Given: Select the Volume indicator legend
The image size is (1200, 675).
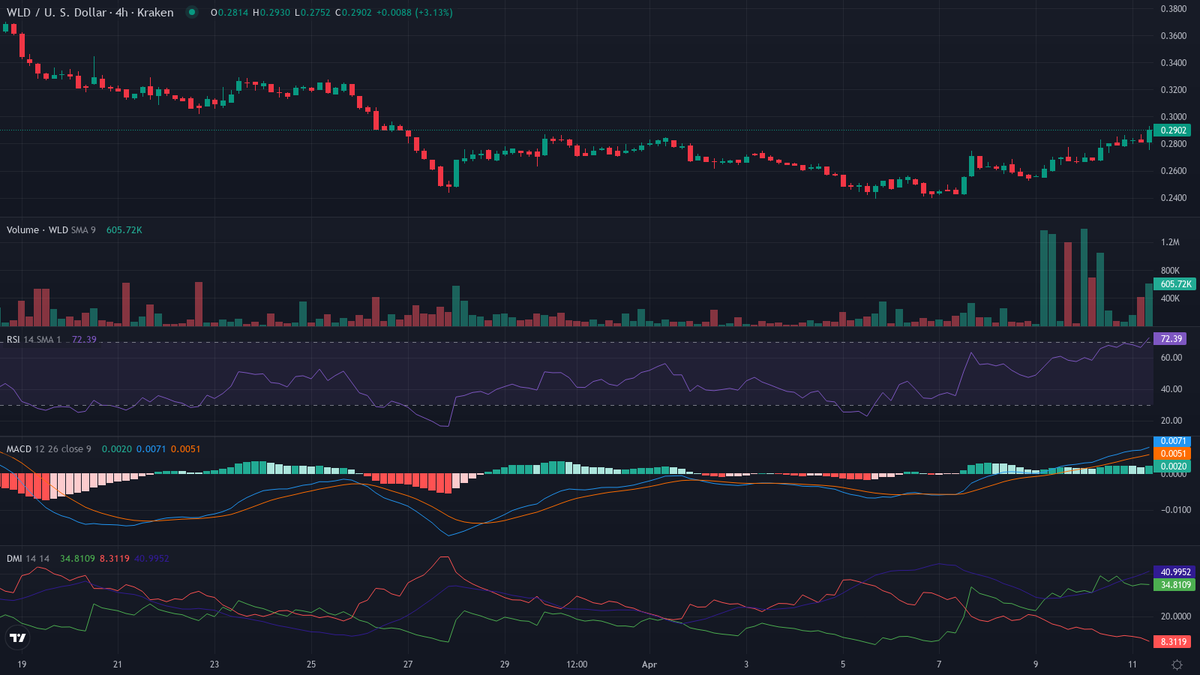Looking at the screenshot, I should coord(36,230).
